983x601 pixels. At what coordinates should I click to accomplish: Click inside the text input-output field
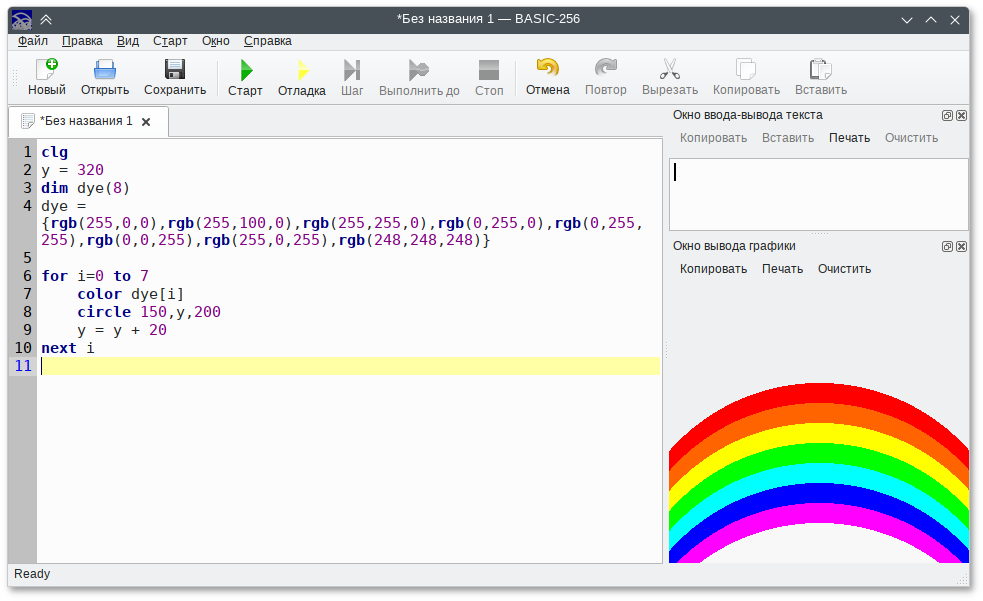click(x=819, y=194)
